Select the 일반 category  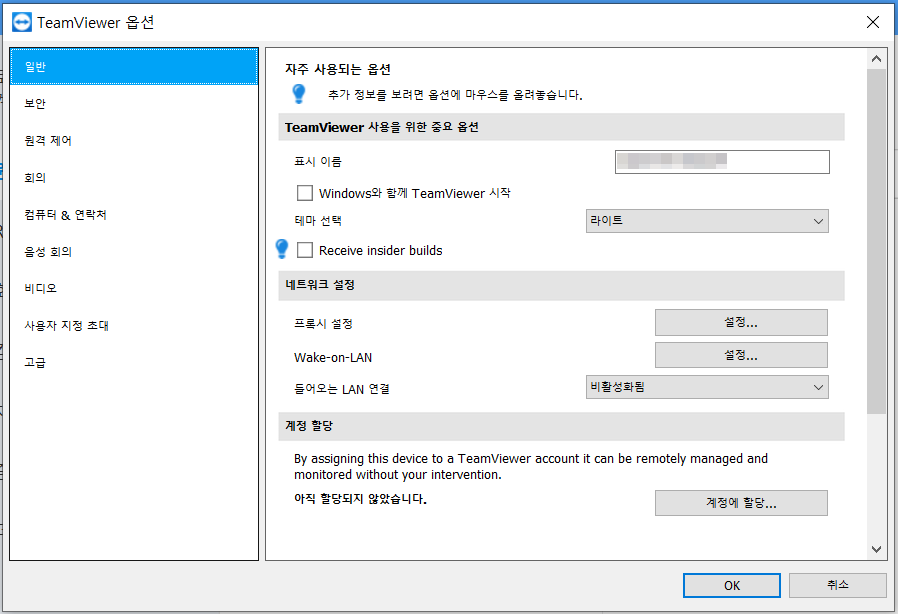[x=134, y=66]
